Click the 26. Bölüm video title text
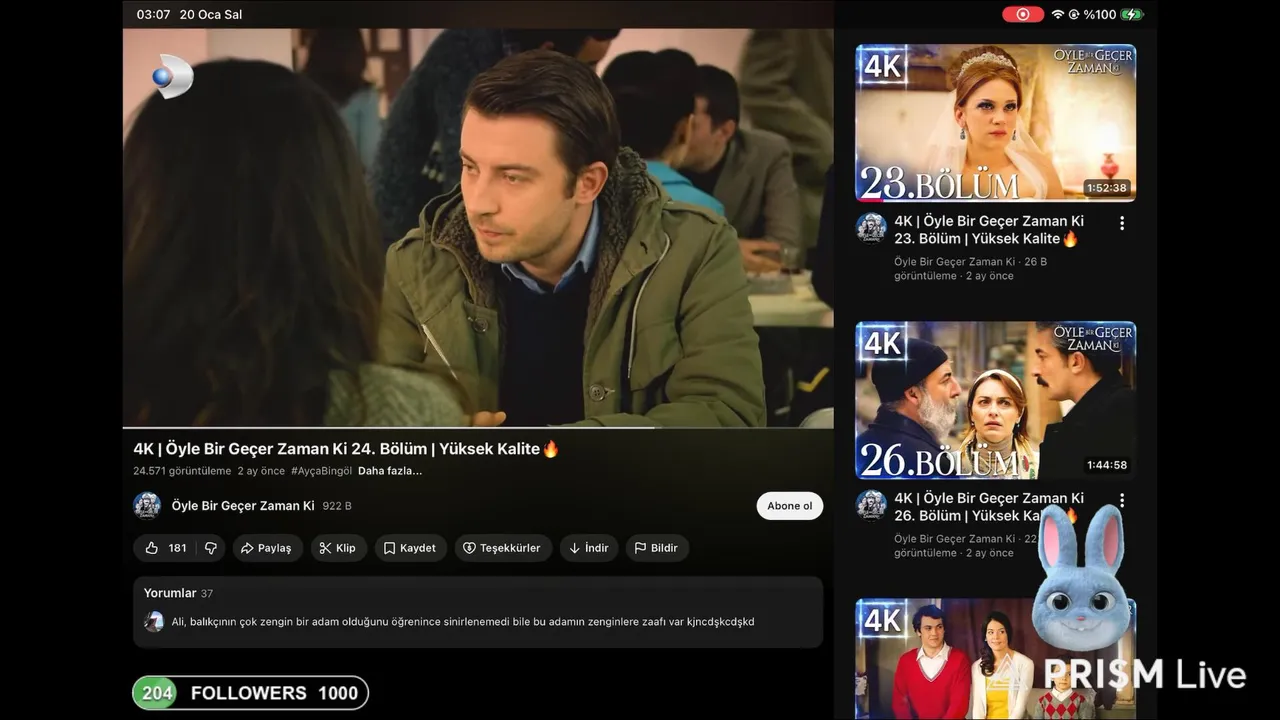 [x=989, y=507]
